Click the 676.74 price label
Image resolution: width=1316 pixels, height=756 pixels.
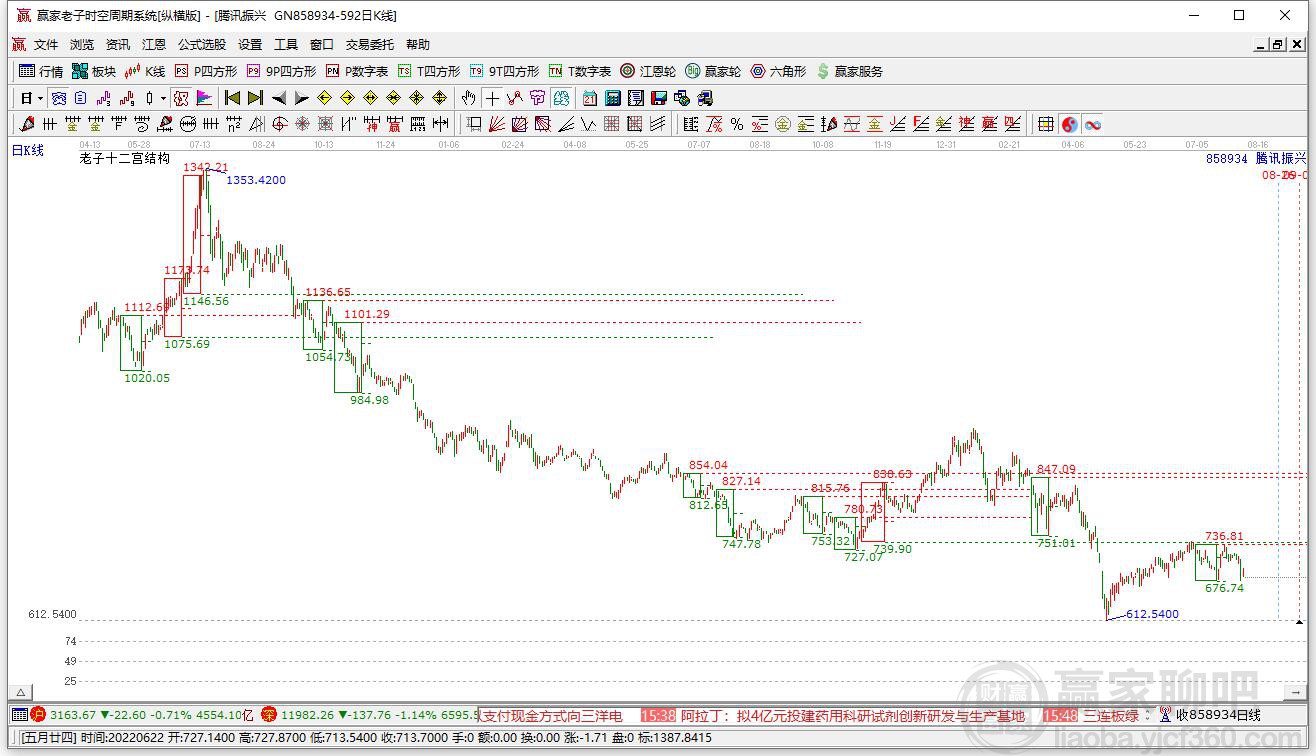[x=1224, y=588]
